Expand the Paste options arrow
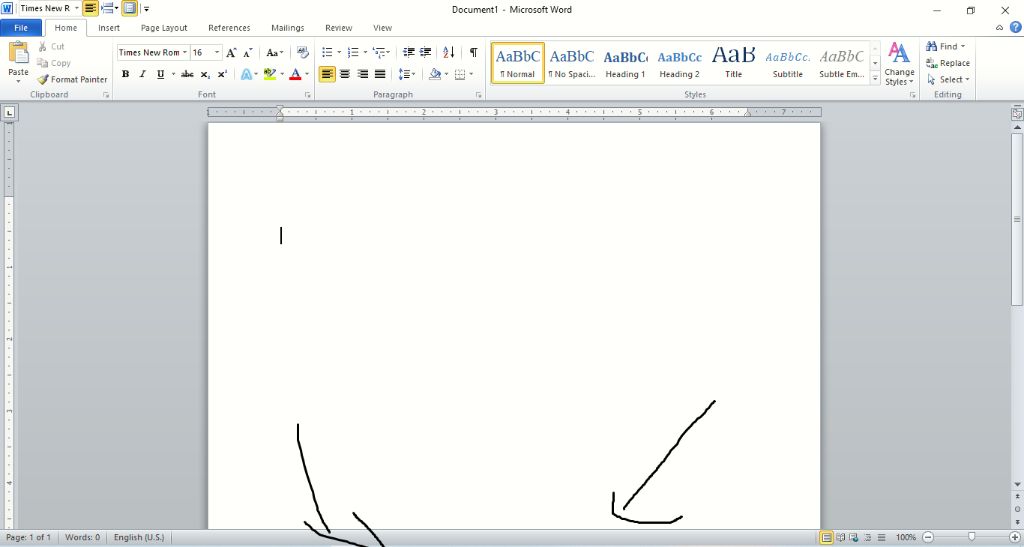Viewport: 1024px width, 547px height. (18, 81)
